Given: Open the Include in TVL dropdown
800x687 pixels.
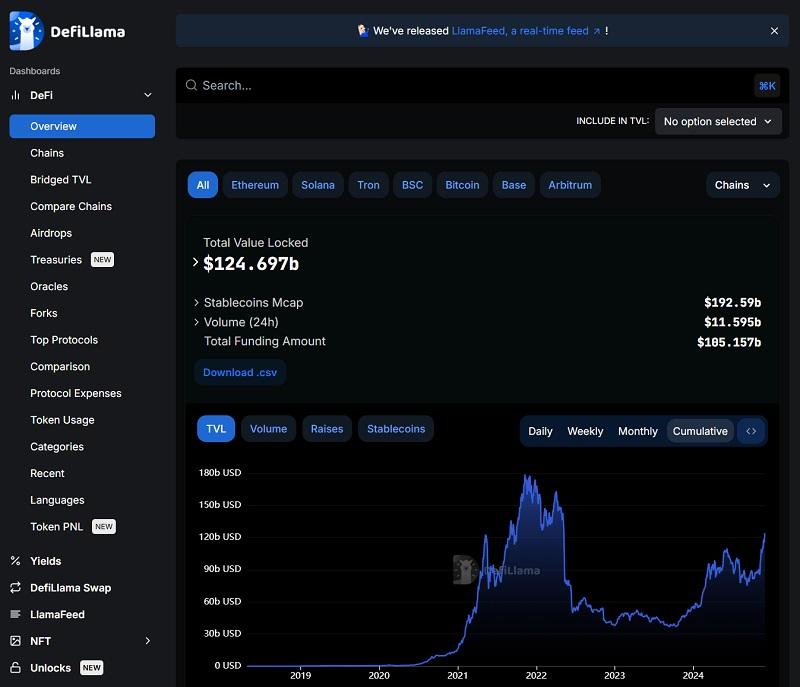Looking at the screenshot, I should 718,121.
